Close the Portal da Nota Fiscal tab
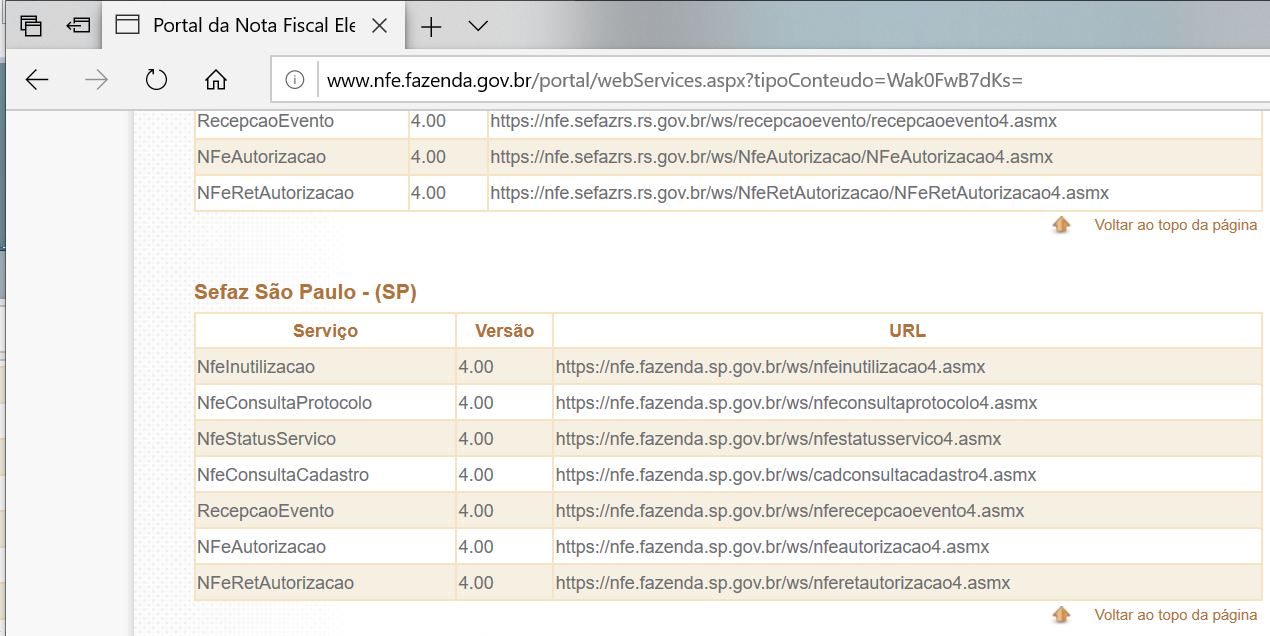Image resolution: width=1270 pixels, height=636 pixels. point(380,26)
